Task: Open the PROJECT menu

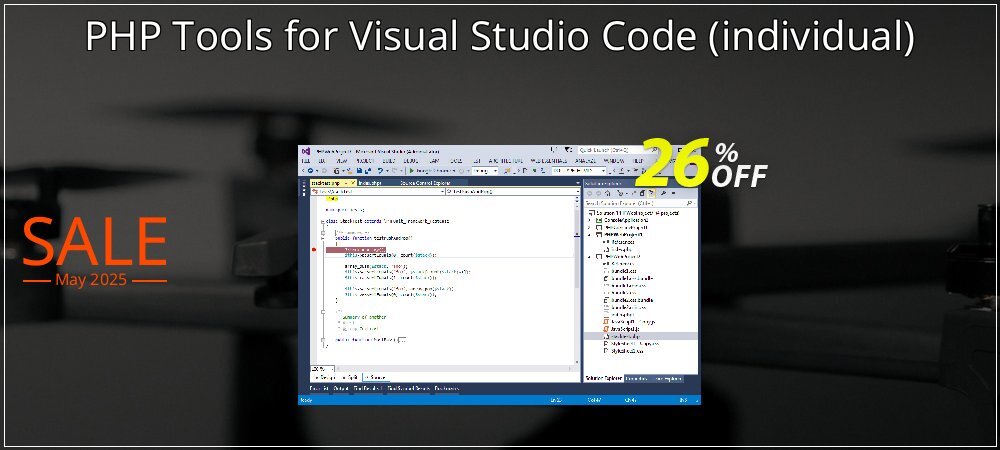Action: [365, 161]
